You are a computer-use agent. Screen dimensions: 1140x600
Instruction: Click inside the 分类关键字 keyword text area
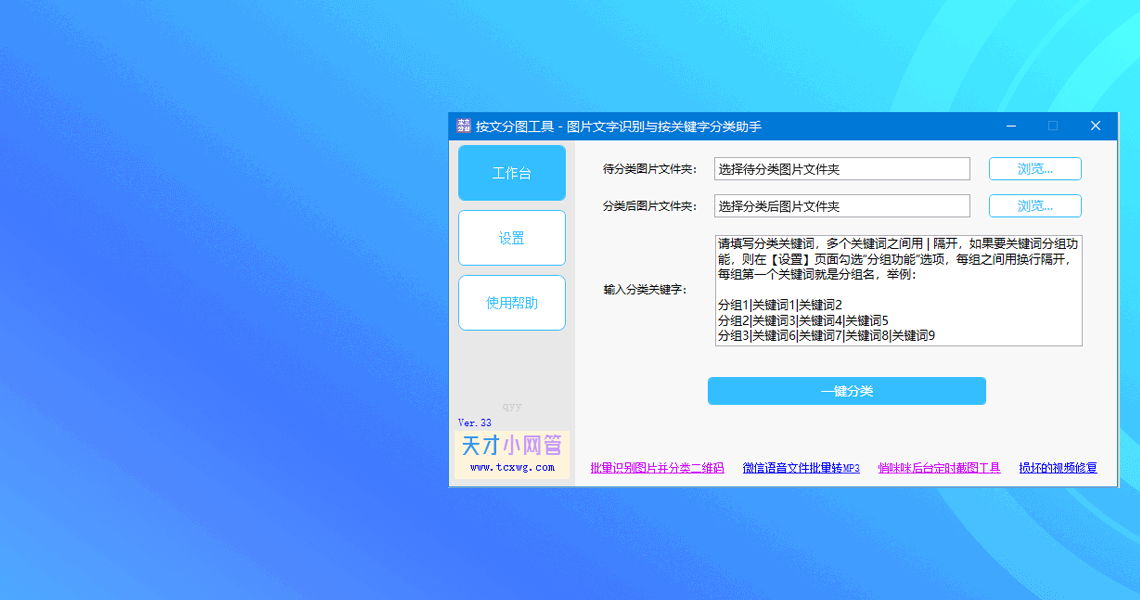895,290
